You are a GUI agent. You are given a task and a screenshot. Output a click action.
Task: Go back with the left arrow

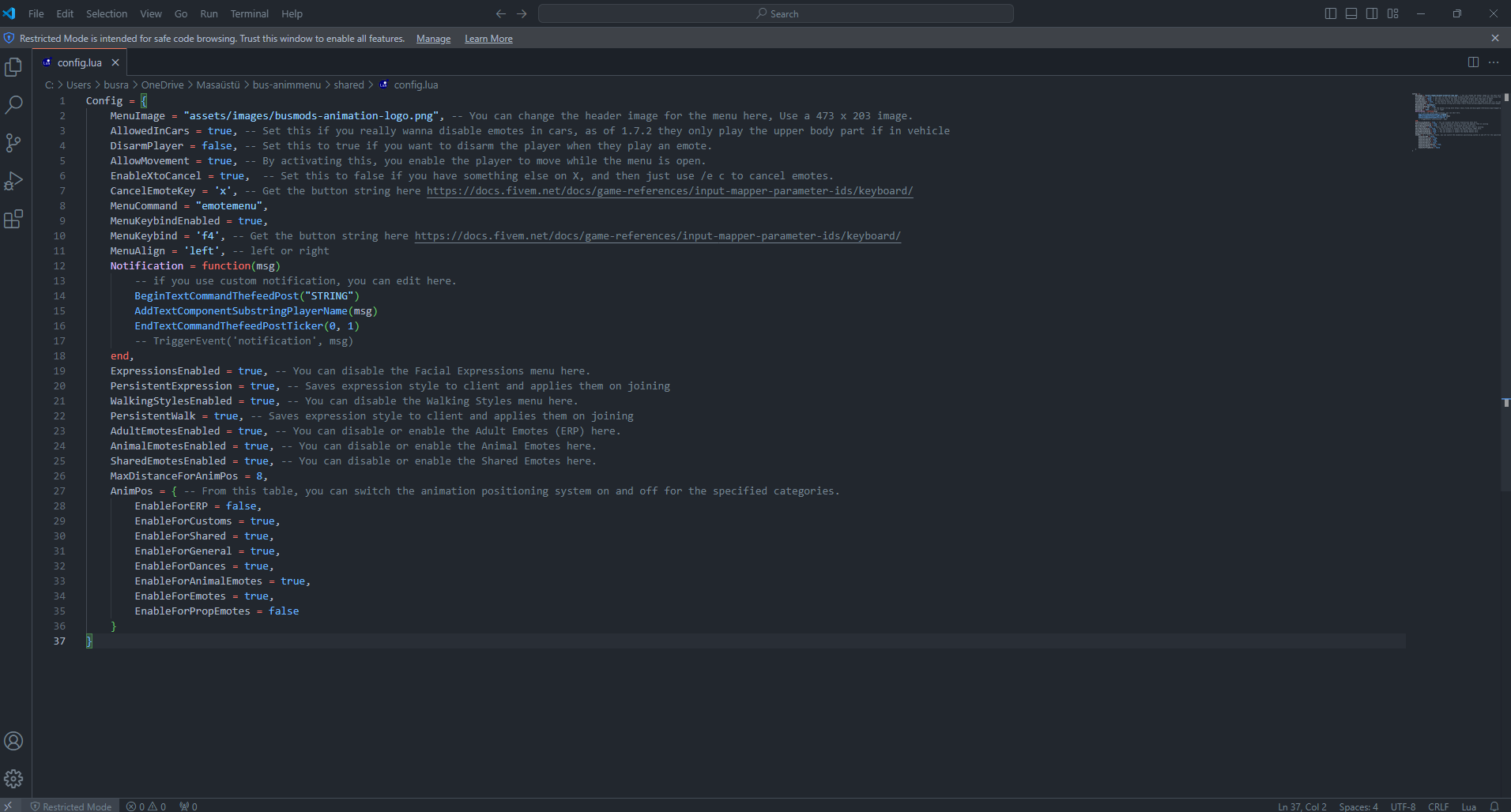pos(501,13)
